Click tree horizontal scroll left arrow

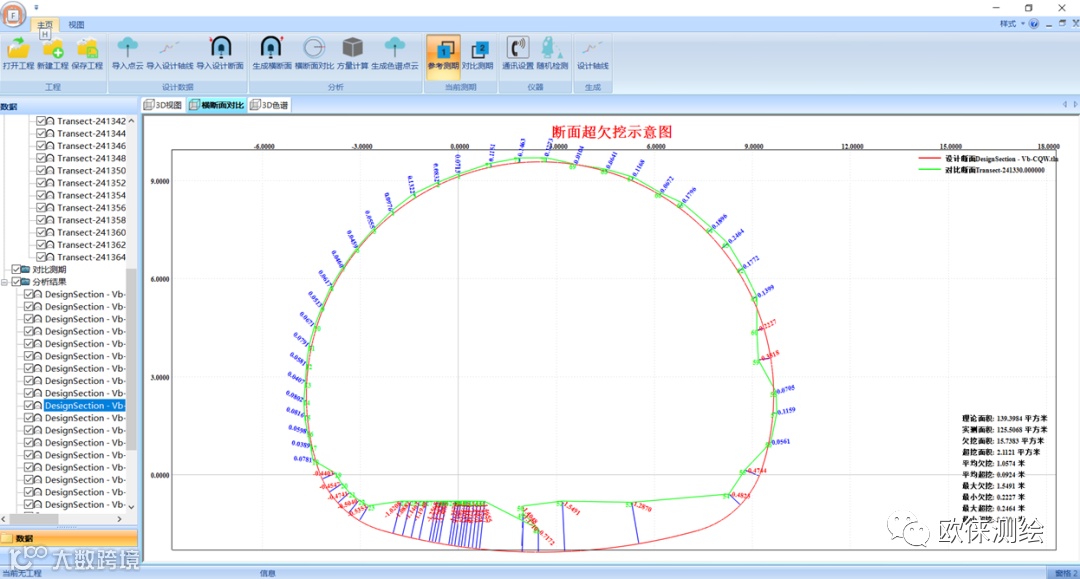tap(4, 519)
